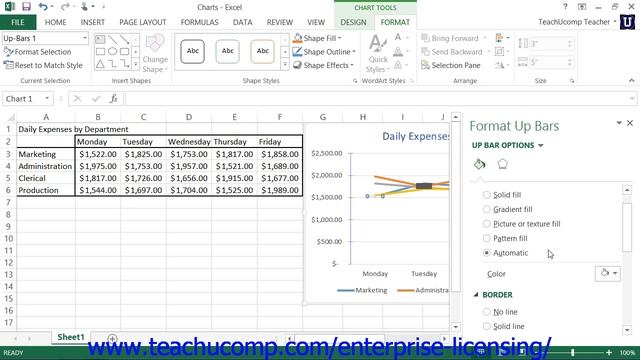Viewport: 640px width, 360px height.
Task: Switch to the DESIGN chart tools tab
Action: pos(353,22)
